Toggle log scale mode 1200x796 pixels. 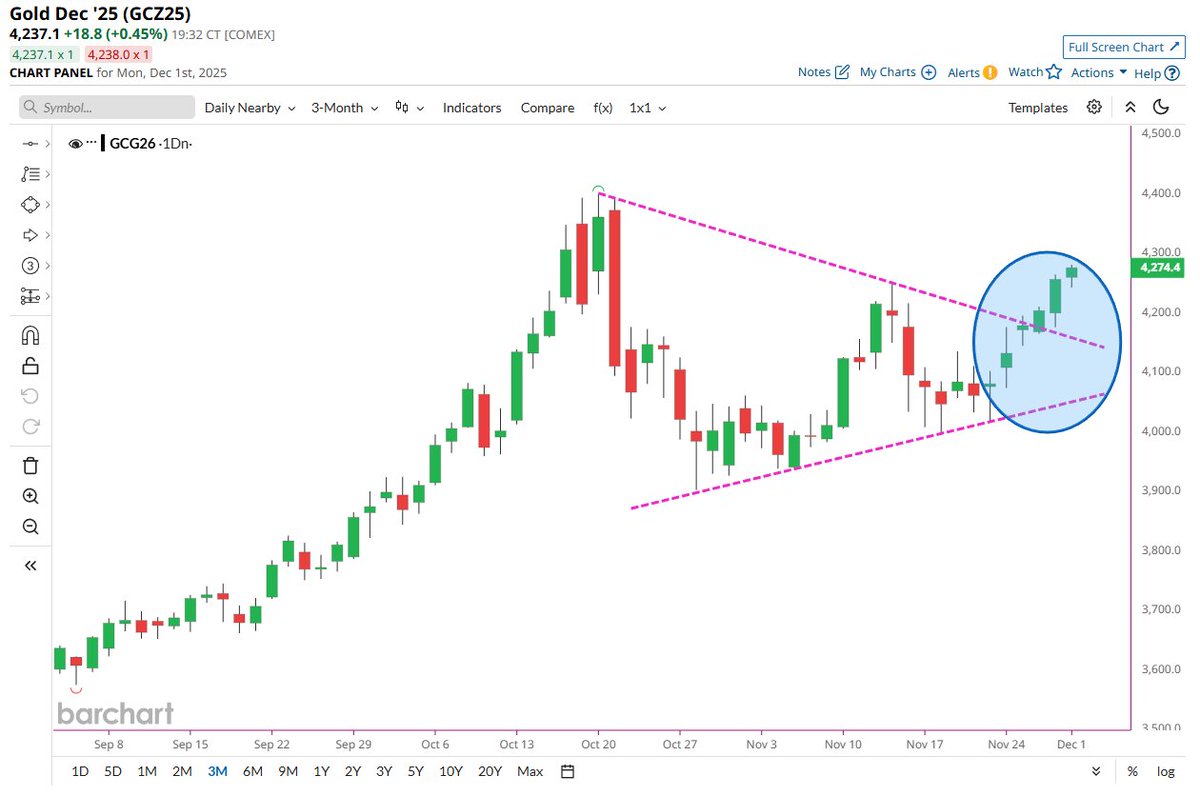click(1165, 771)
